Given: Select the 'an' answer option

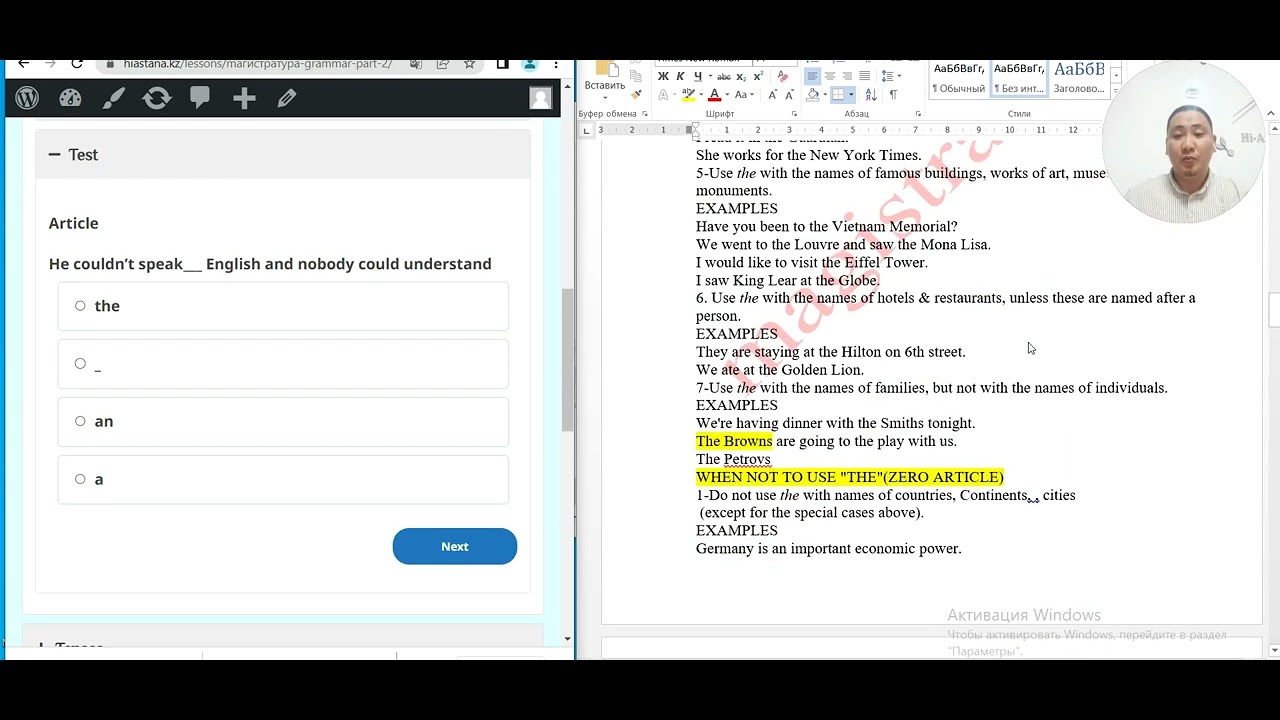Looking at the screenshot, I should (x=283, y=421).
